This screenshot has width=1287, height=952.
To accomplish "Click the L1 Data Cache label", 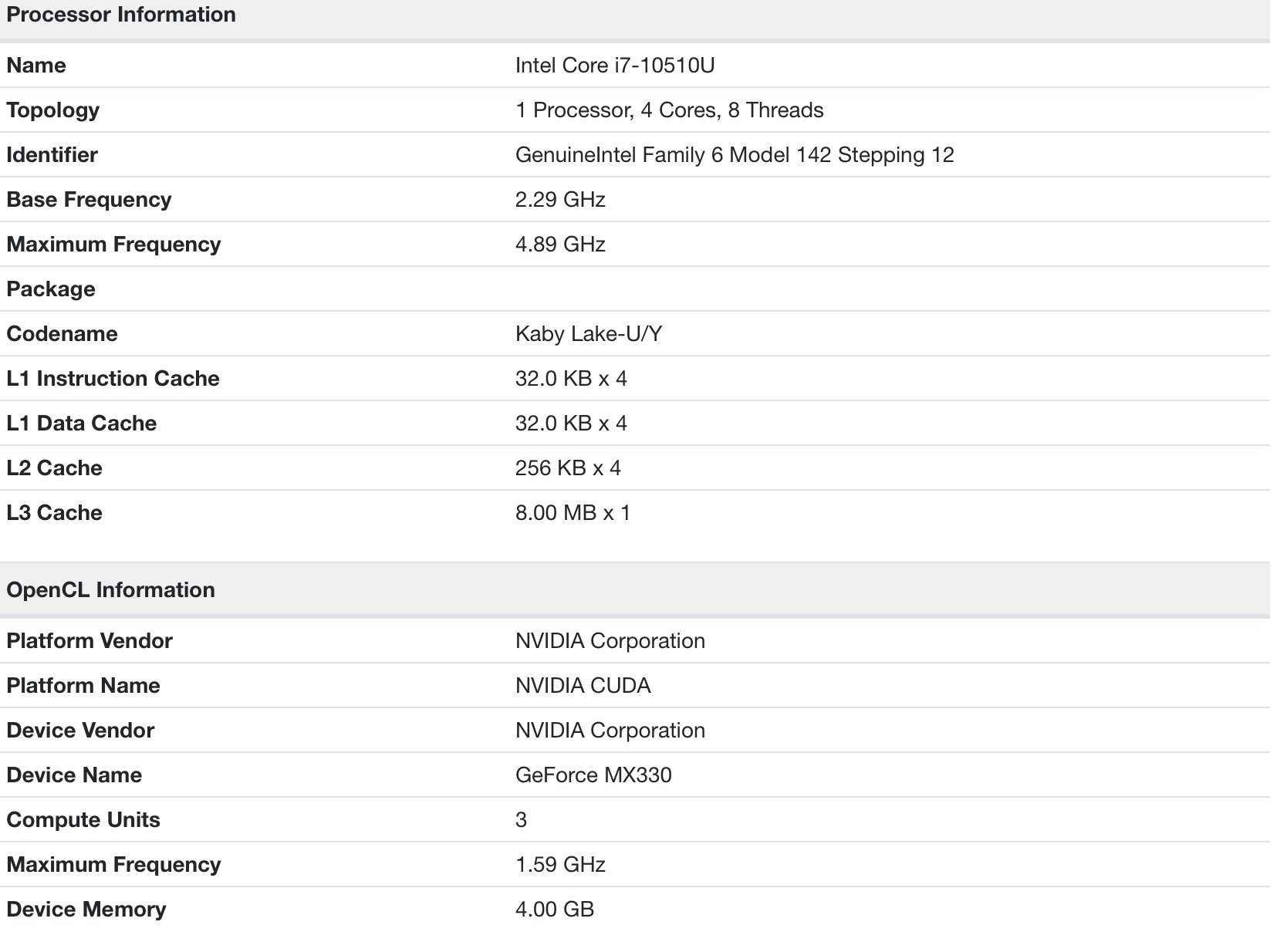I will tap(81, 423).
